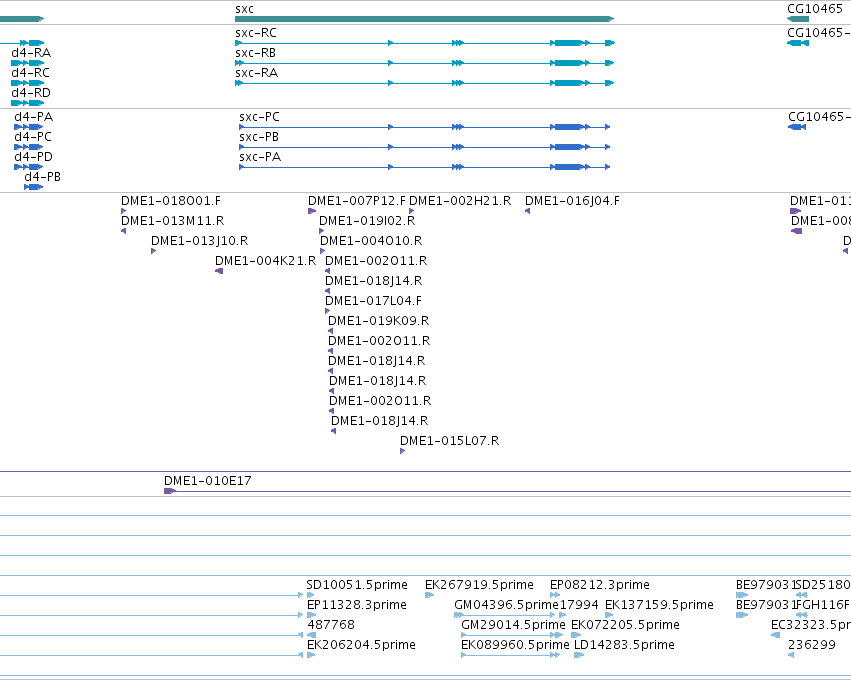Select EST EK206204.5prime label
Image resolution: width=851 pixels, height=680 pixels.
click(x=361, y=645)
